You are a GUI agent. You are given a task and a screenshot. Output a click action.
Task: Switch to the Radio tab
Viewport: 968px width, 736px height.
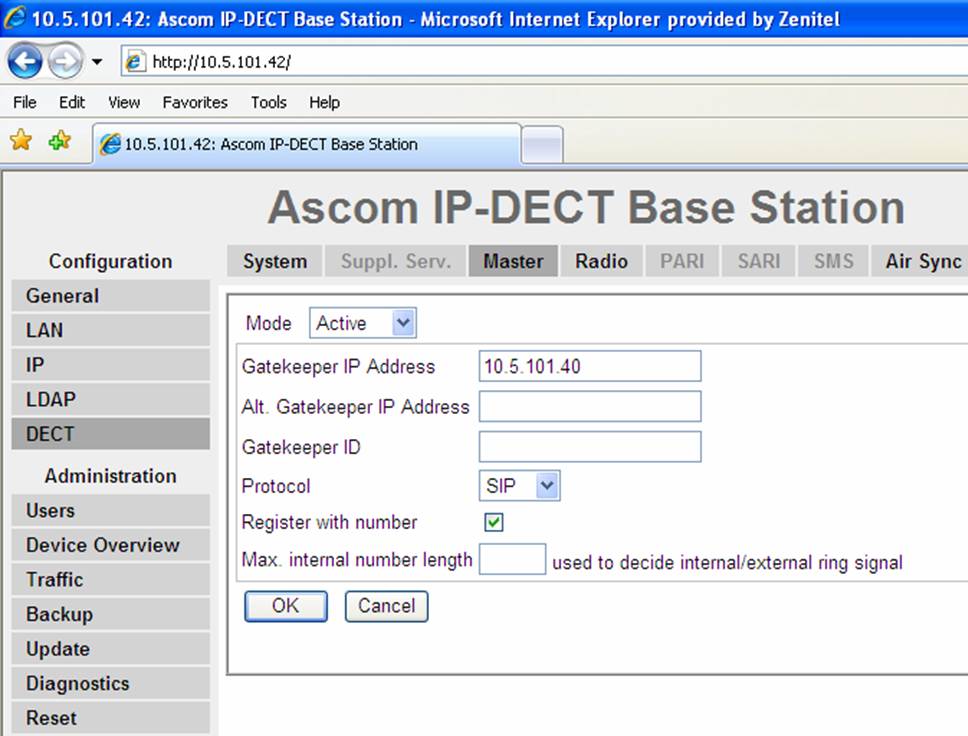pos(601,261)
